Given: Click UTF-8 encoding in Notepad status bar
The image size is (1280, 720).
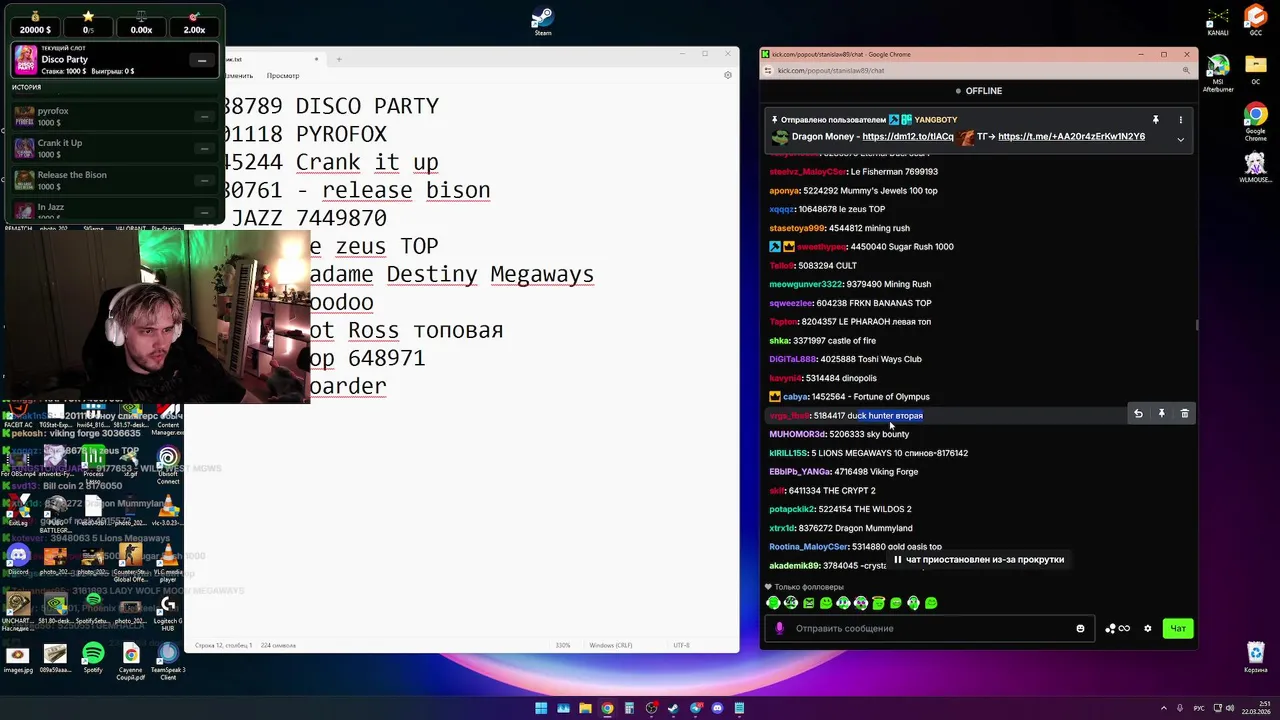Looking at the screenshot, I should (x=681, y=645).
